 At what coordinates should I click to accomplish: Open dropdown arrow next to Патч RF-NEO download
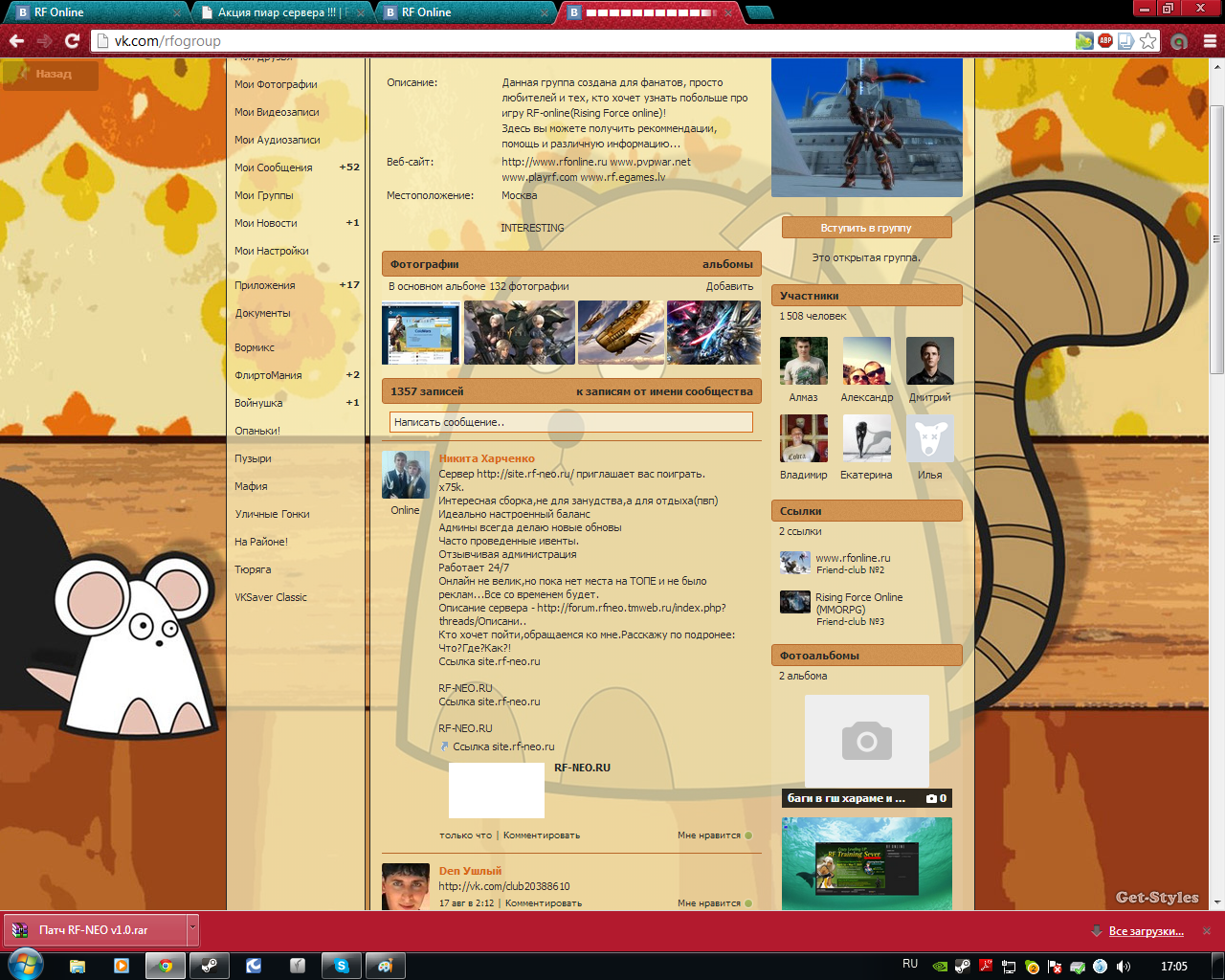(192, 929)
